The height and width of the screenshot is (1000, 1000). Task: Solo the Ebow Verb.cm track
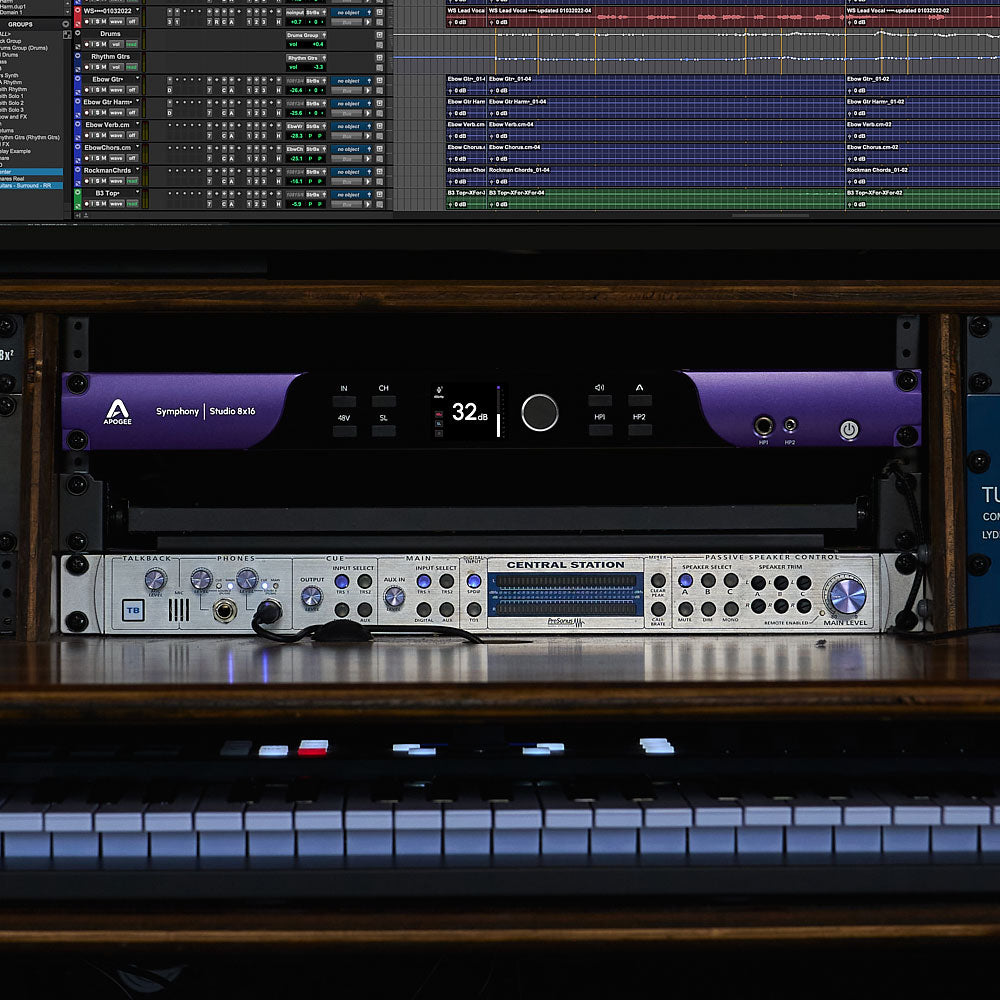pos(96,136)
